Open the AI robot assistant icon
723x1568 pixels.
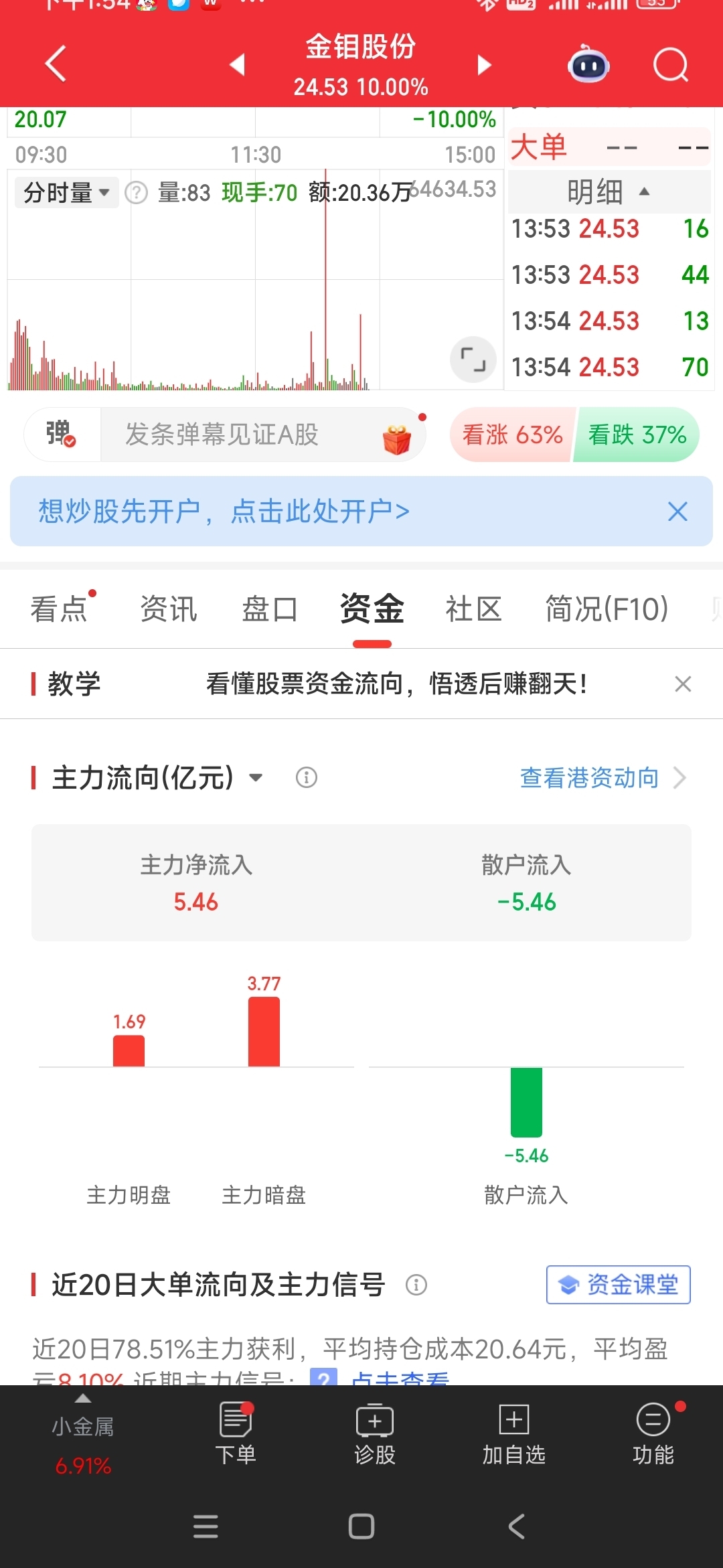click(x=588, y=64)
